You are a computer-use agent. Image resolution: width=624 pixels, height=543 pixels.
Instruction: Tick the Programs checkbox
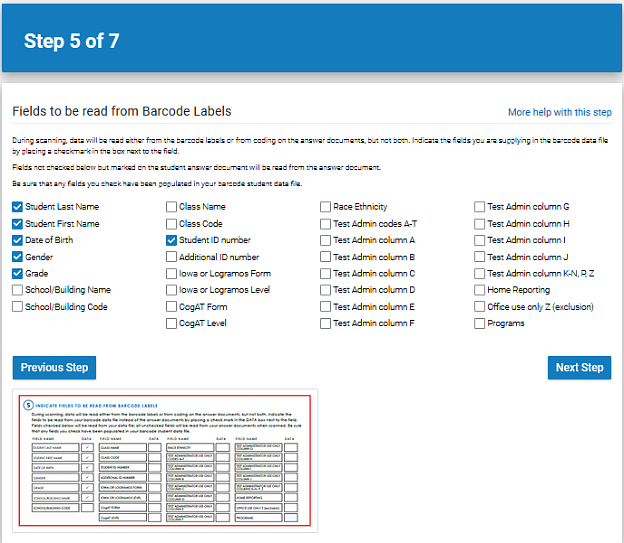(x=479, y=323)
